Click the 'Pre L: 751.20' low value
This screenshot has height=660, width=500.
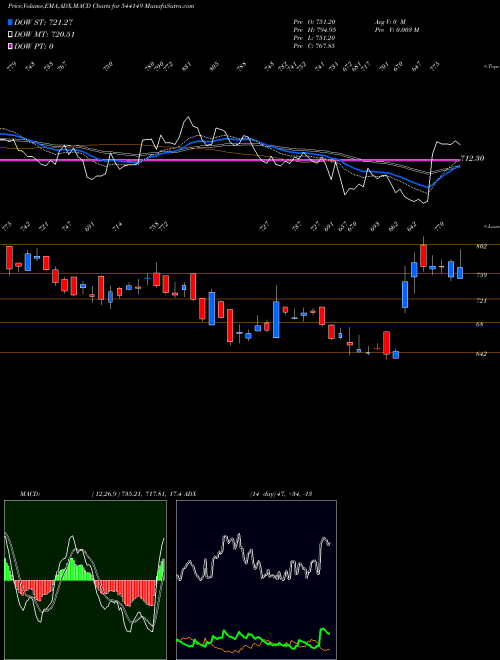click(x=314, y=38)
